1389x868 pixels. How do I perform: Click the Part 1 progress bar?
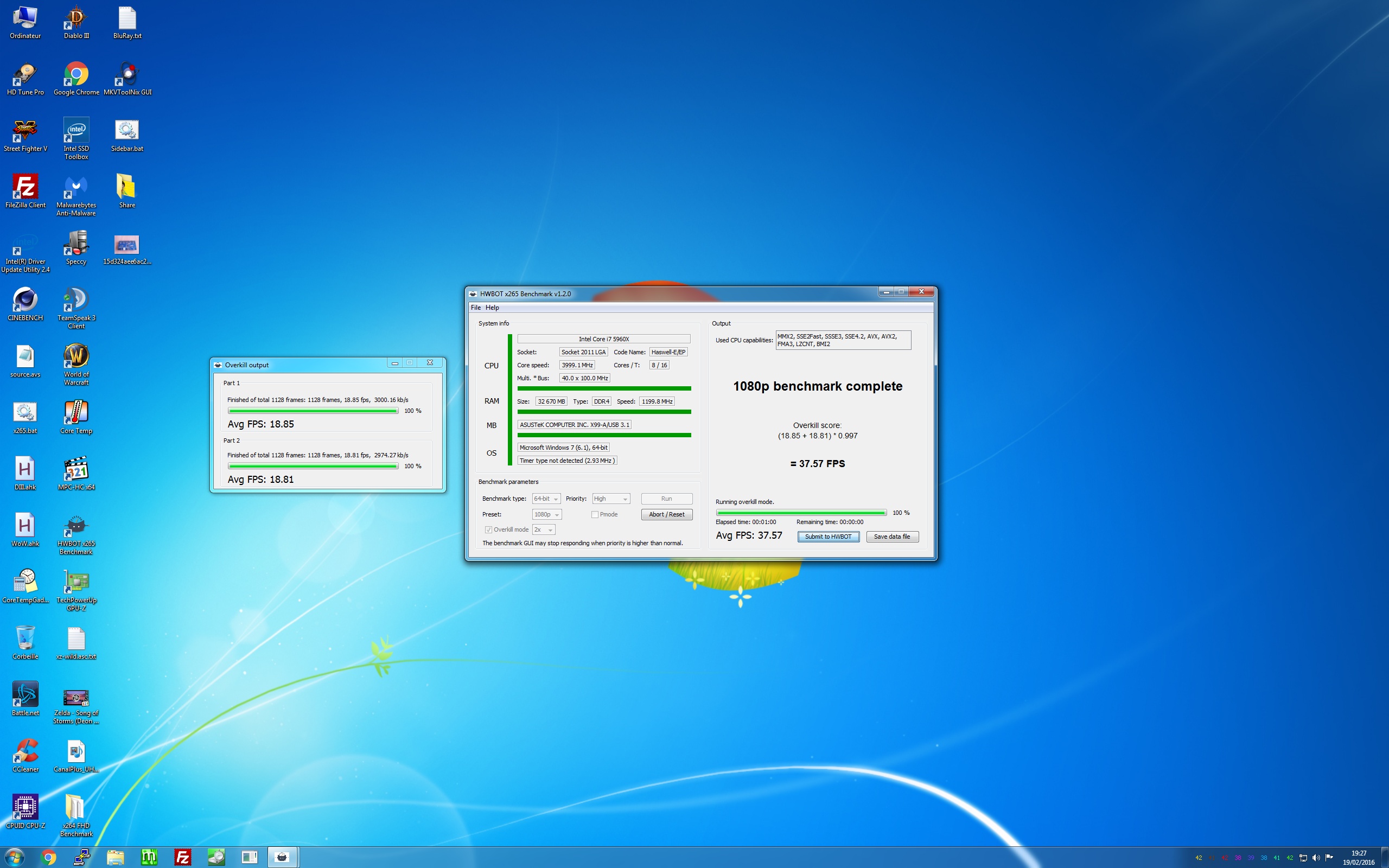pos(313,411)
